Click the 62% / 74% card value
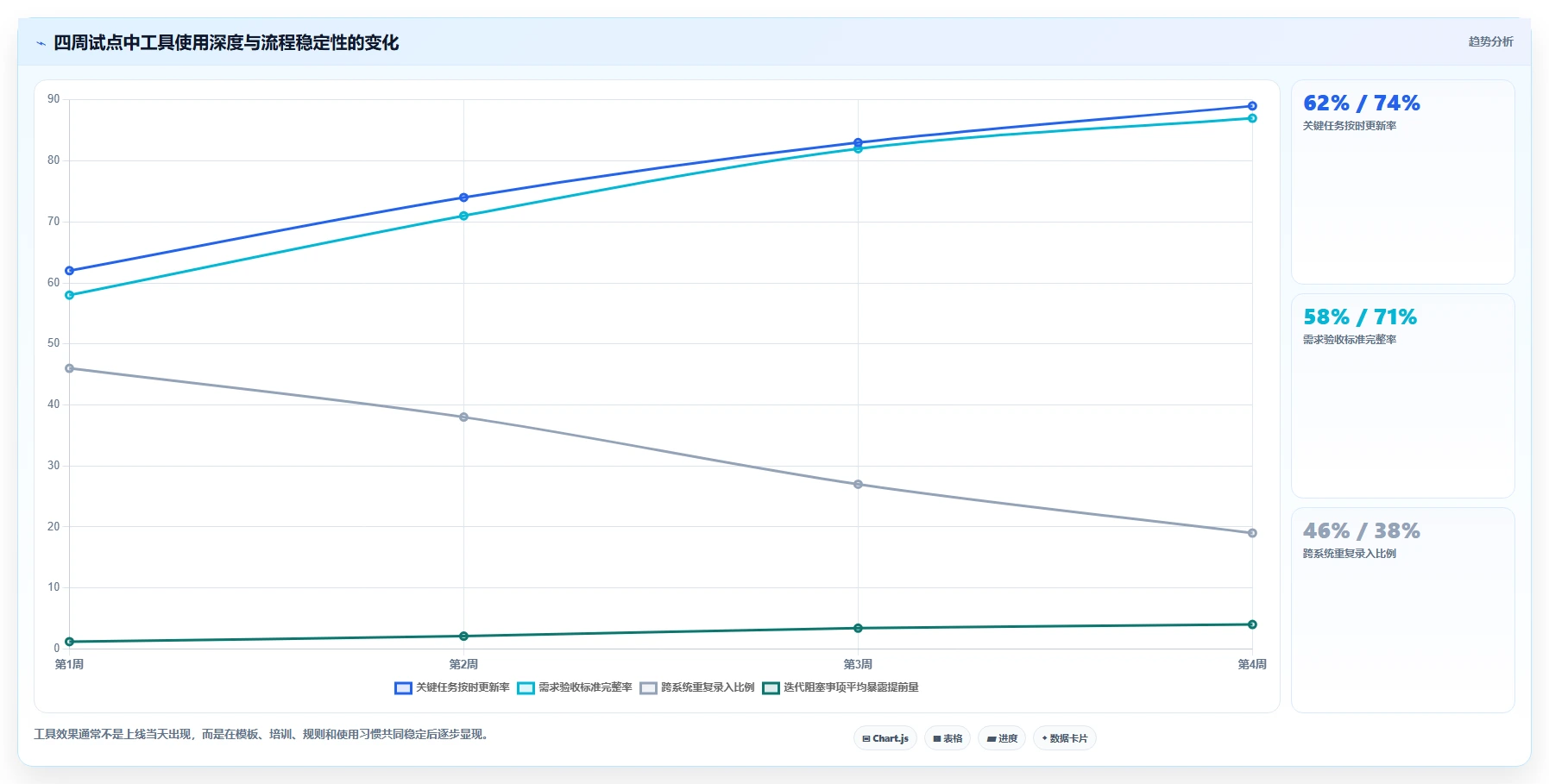1549x784 pixels. (x=1361, y=103)
